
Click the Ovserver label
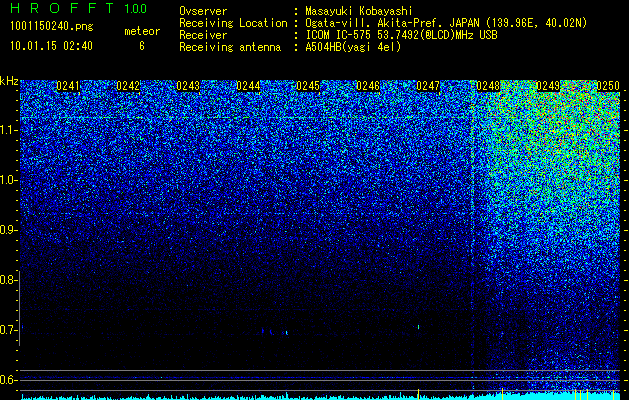tap(203, 11)
